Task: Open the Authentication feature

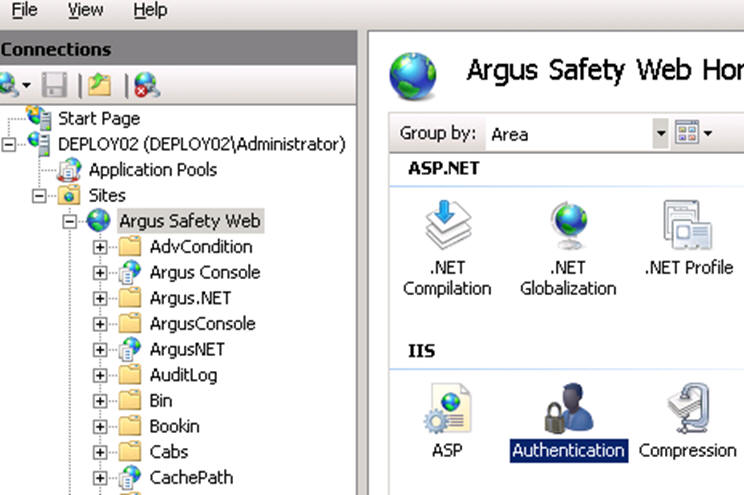Action: [x=568, y=421]
